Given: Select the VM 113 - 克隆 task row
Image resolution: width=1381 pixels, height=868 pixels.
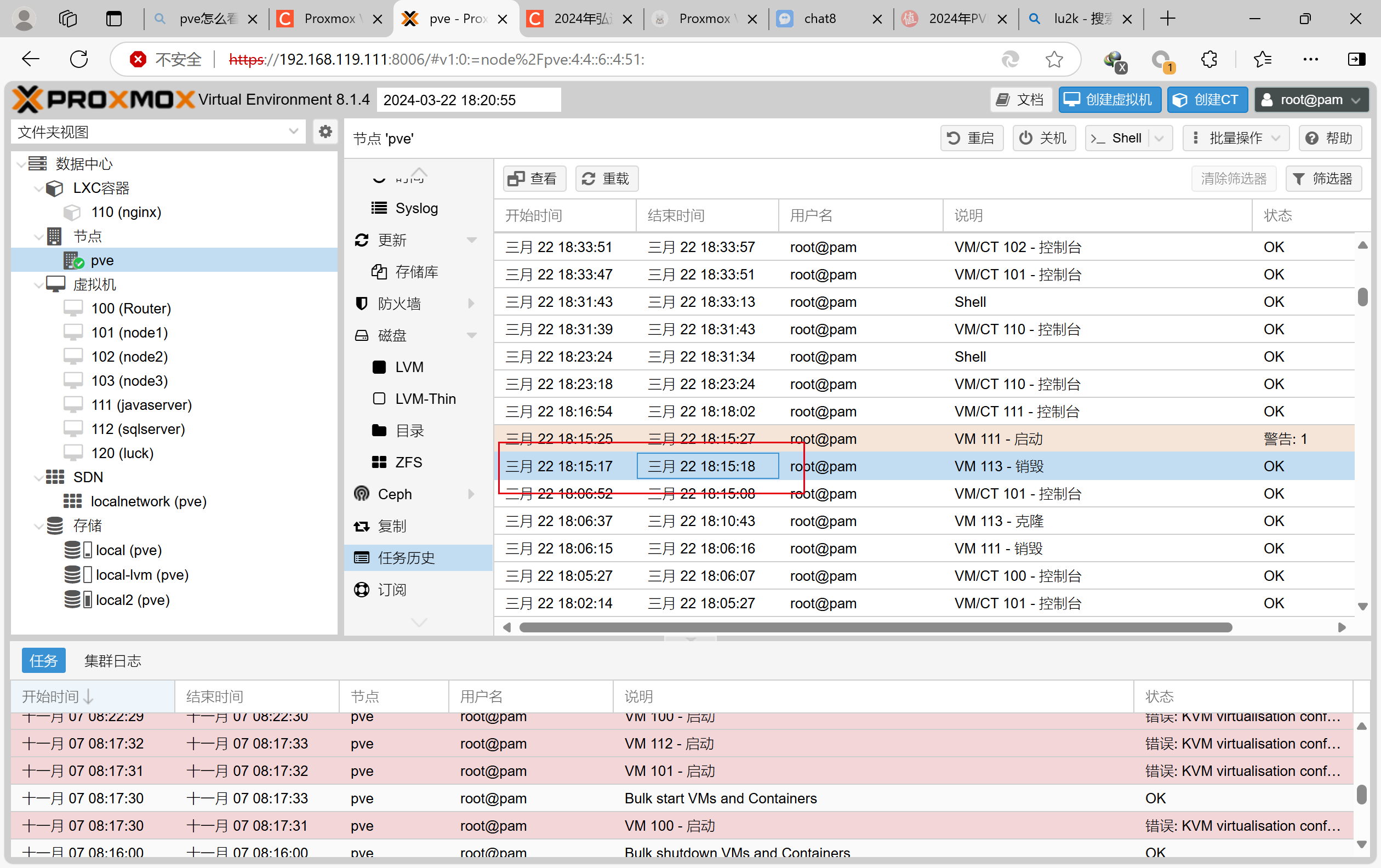Looking at the screenshot, I should pos(924,521).
